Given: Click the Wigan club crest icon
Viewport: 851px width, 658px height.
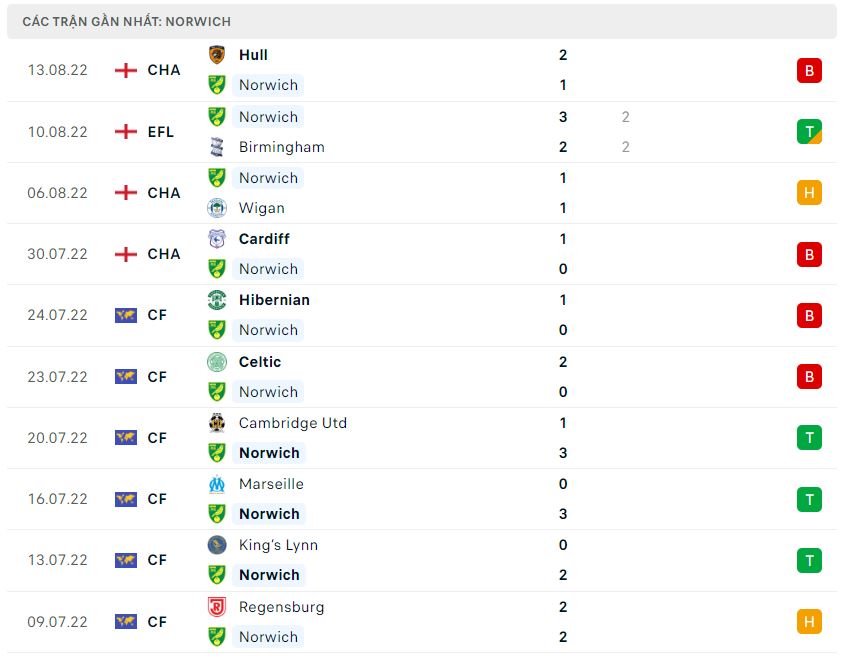Looking at the screenshot, I should point(217,208).
